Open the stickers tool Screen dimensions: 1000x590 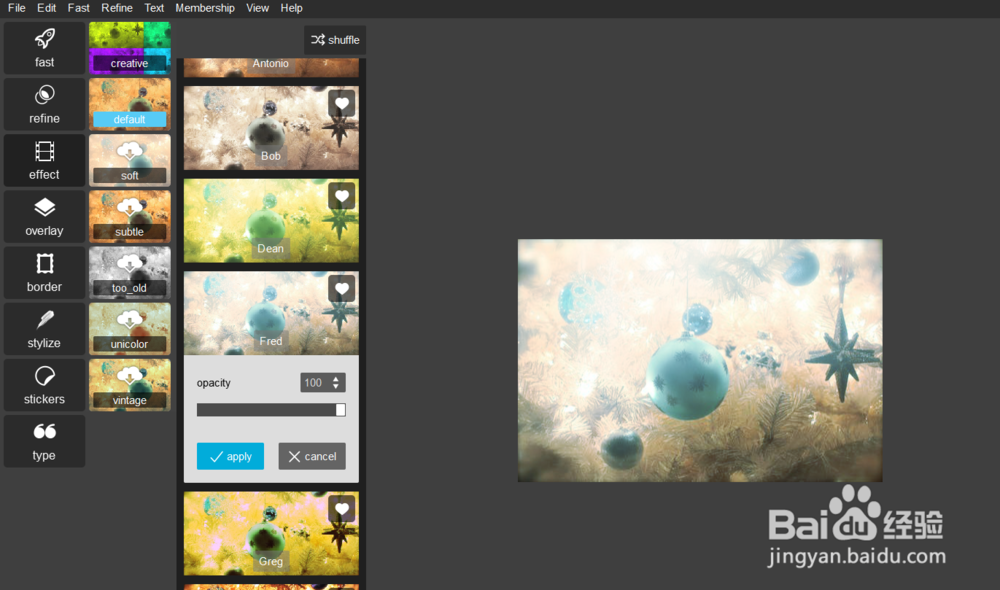pyautogui.click(x=44, y=385)
